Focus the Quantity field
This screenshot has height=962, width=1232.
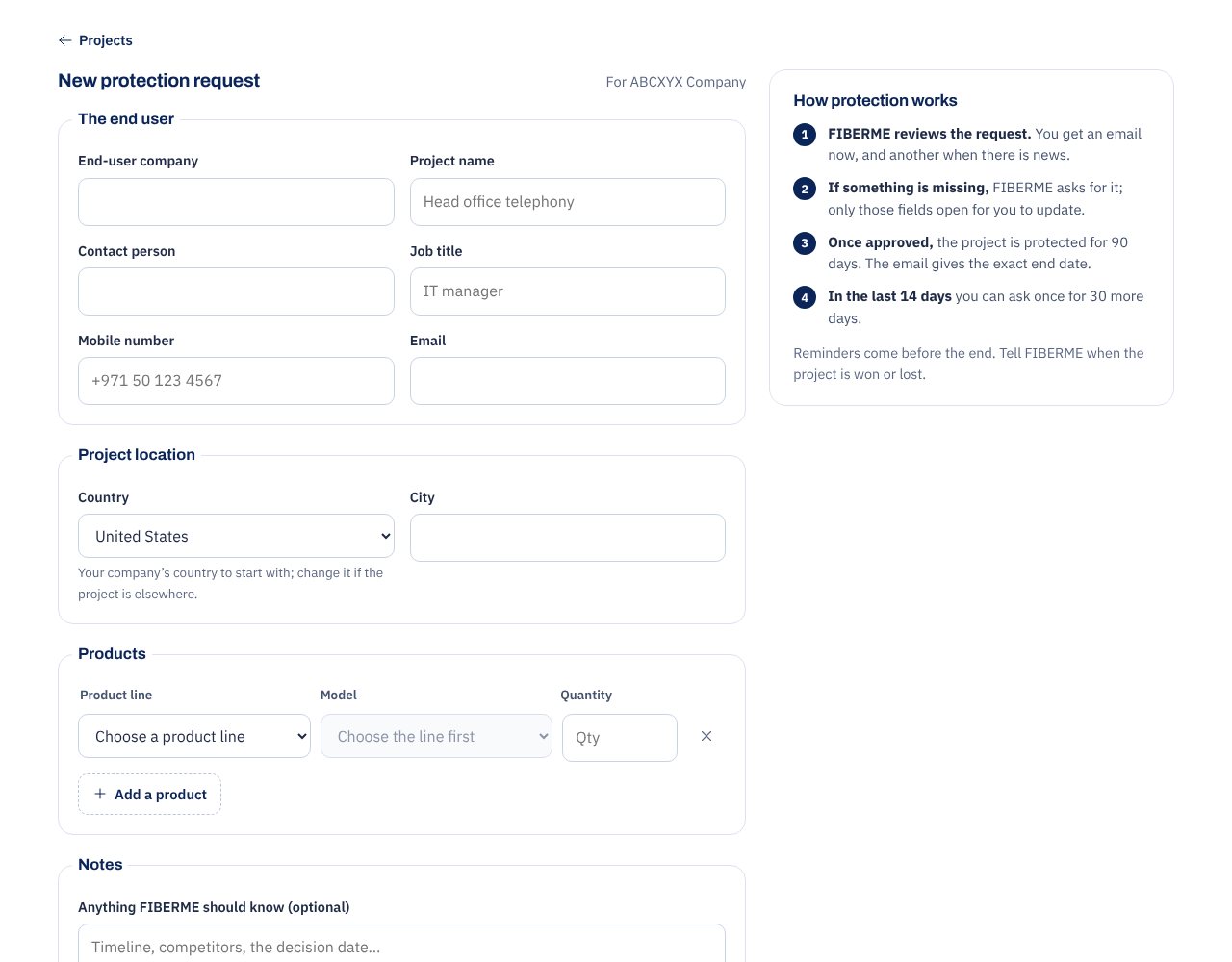[x=620, y=738]
